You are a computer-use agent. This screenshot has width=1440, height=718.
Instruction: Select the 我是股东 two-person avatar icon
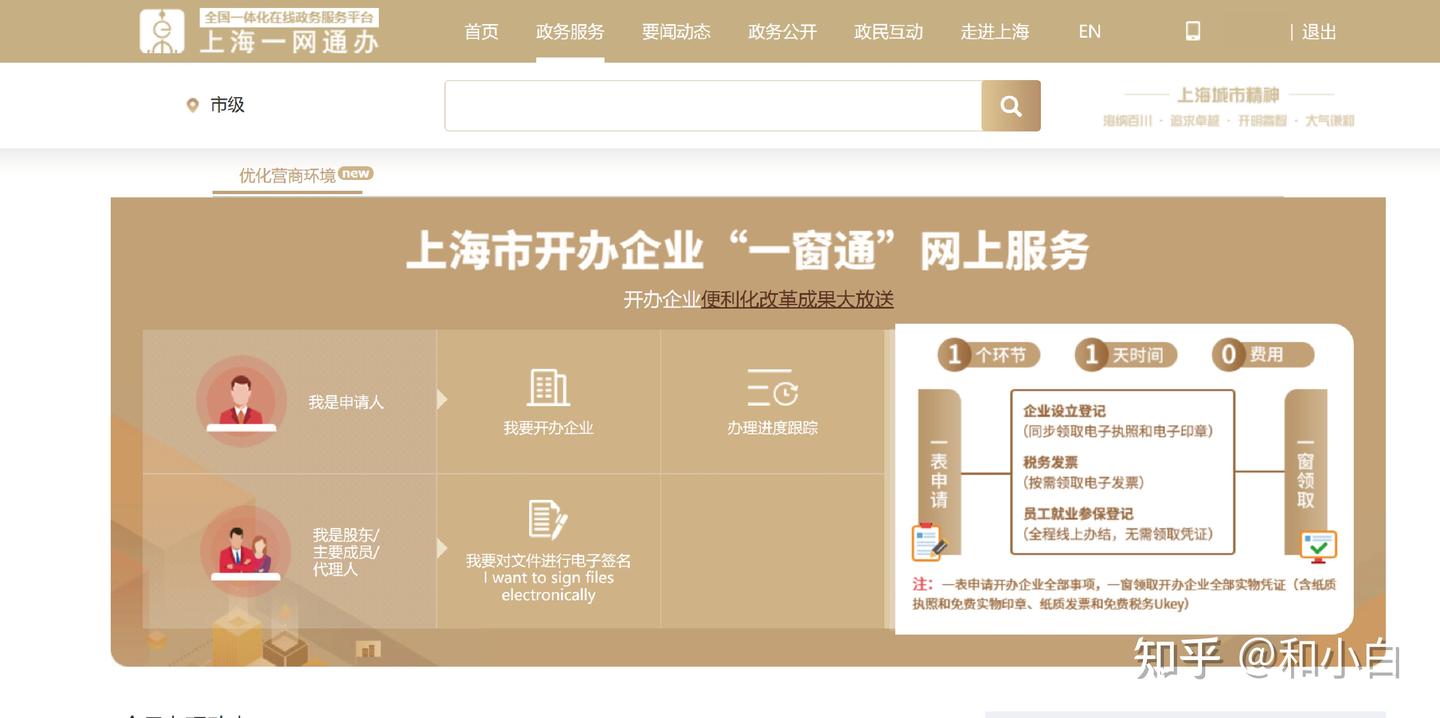click(x=245, y=551)
